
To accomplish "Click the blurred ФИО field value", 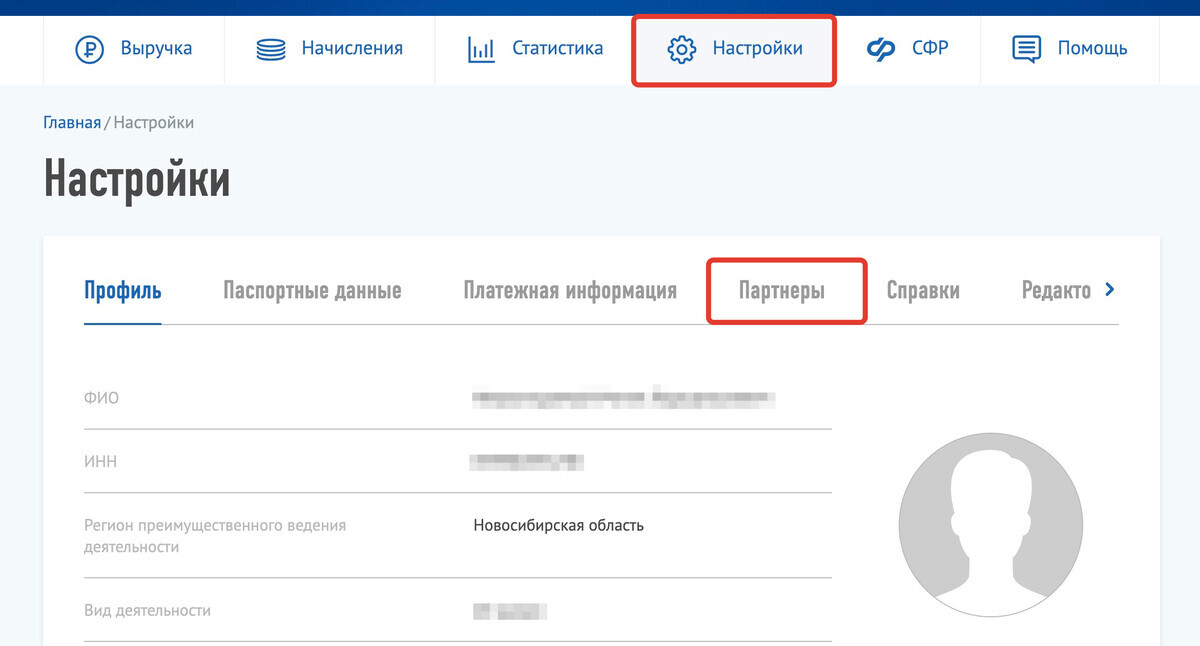I will (x=624, y=398).
